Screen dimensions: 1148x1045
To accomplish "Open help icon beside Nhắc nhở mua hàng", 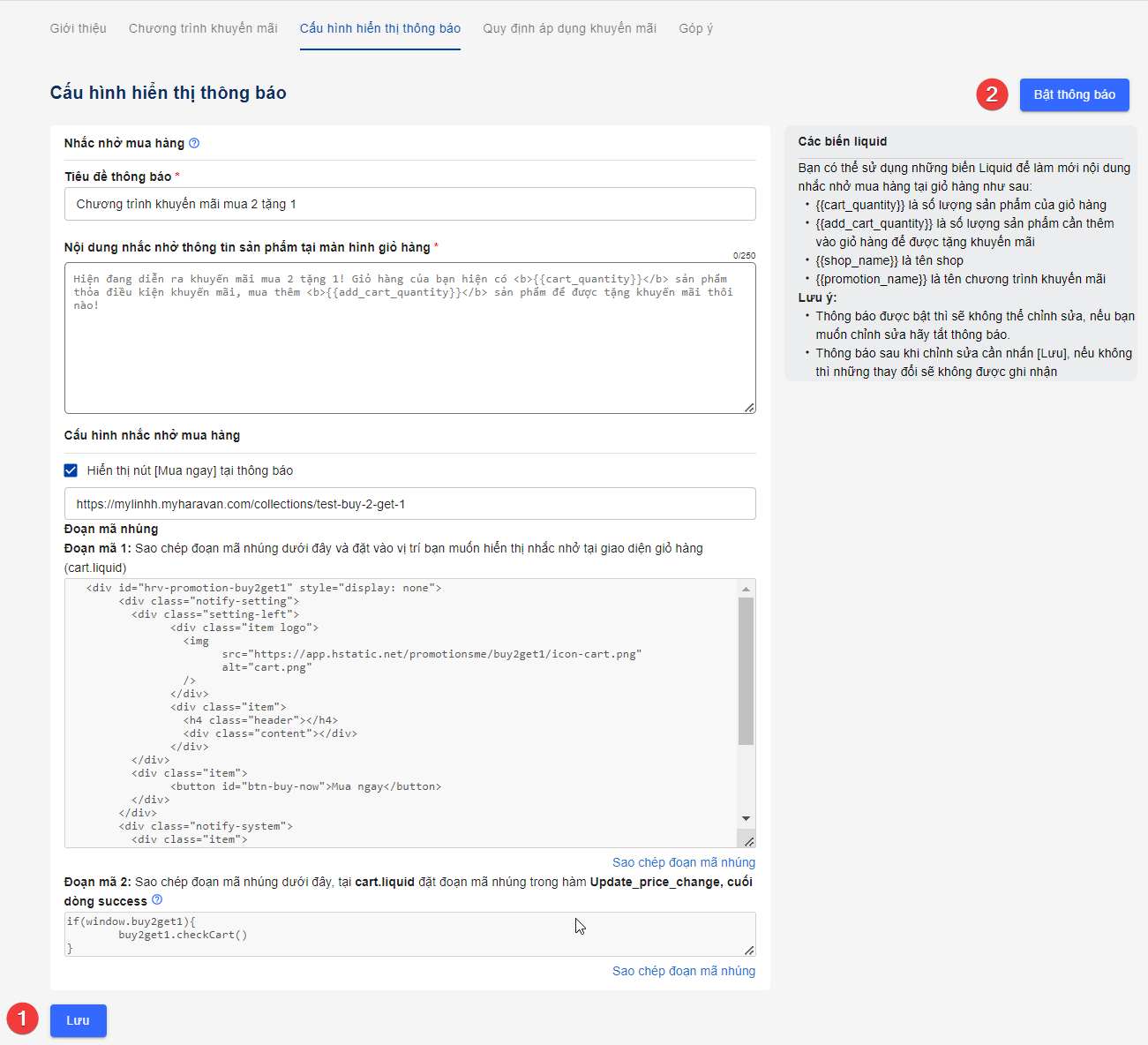I will click(x=194, y=143).
